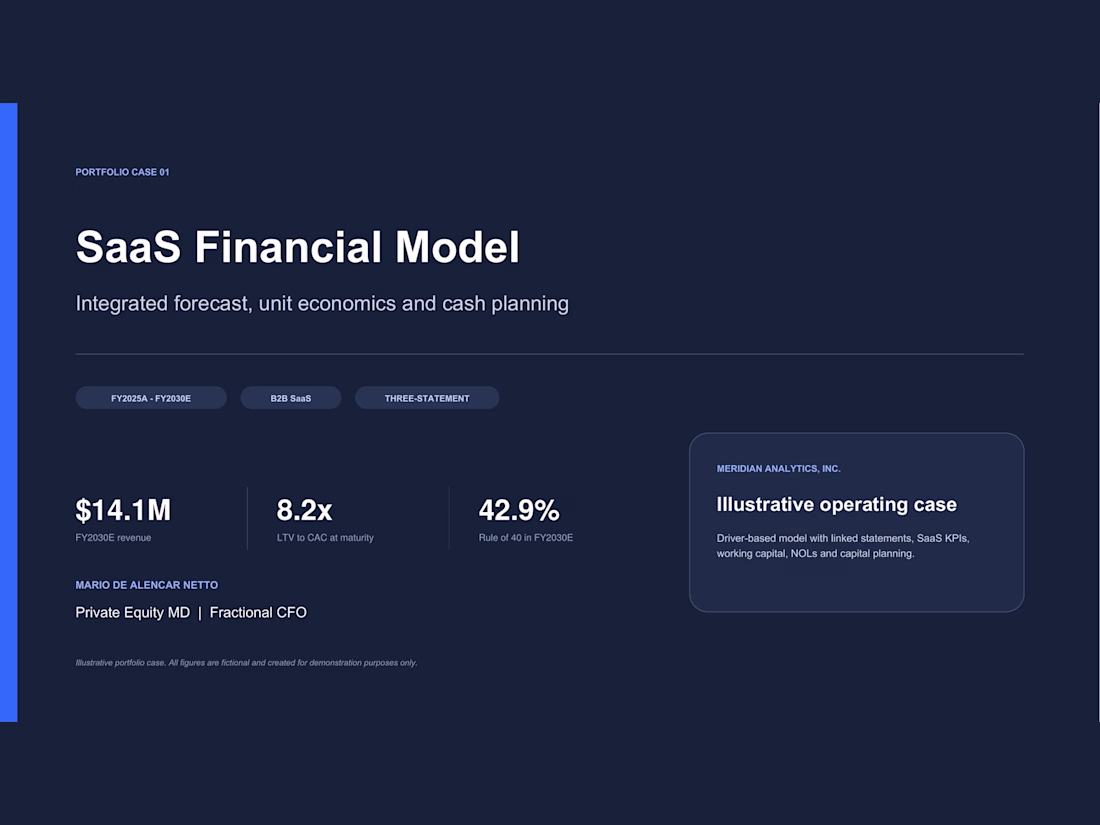Select the B2B SaaS pill tag
The height and width of the screenshot is (825, 1100).
tap(290, 398)
